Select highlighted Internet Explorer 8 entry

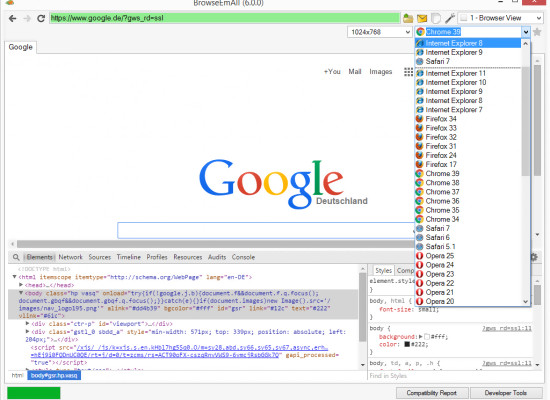pyautogui.click(x=468, y=43)
